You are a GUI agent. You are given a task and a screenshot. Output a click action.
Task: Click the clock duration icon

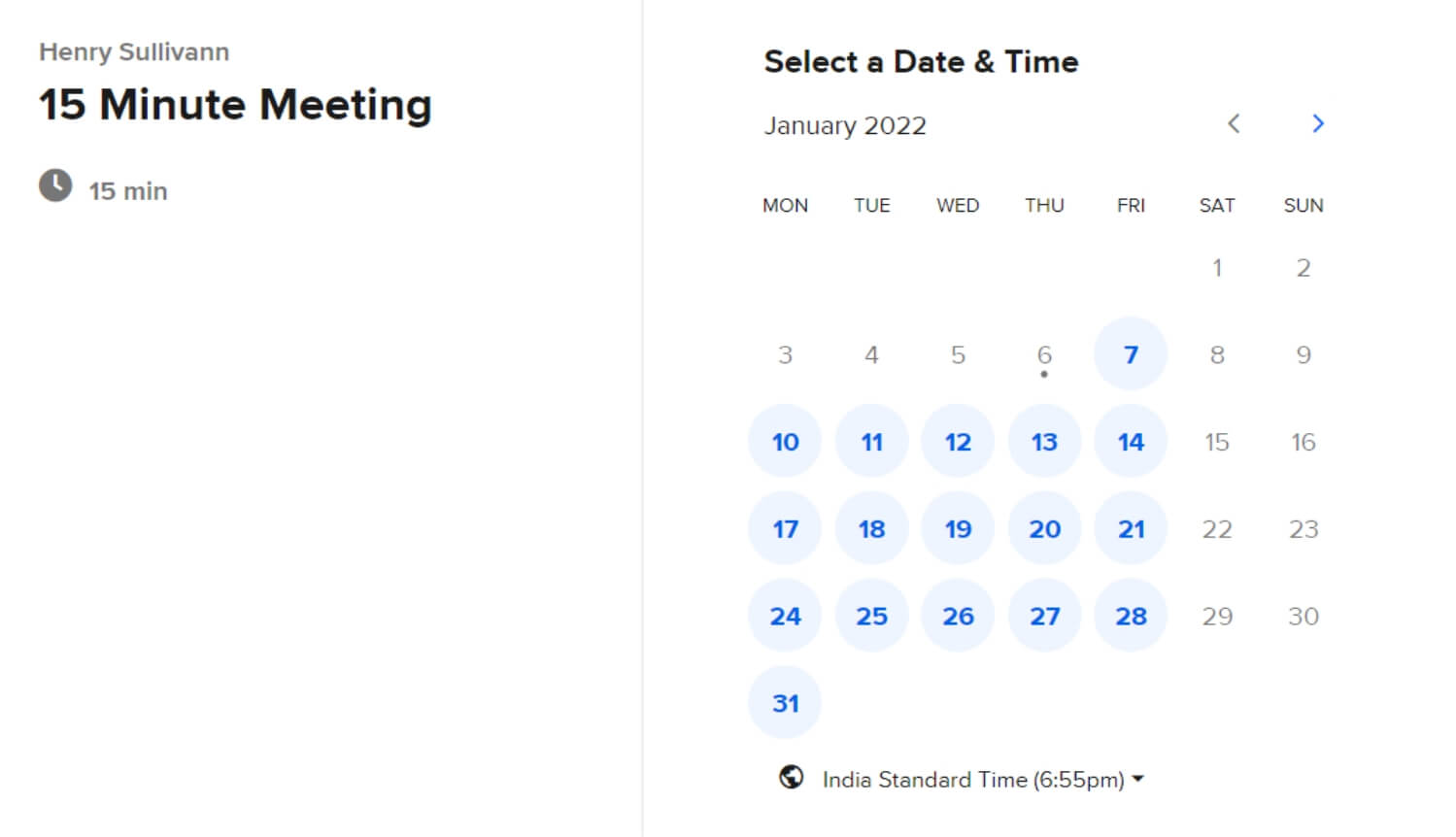point(55,184)
